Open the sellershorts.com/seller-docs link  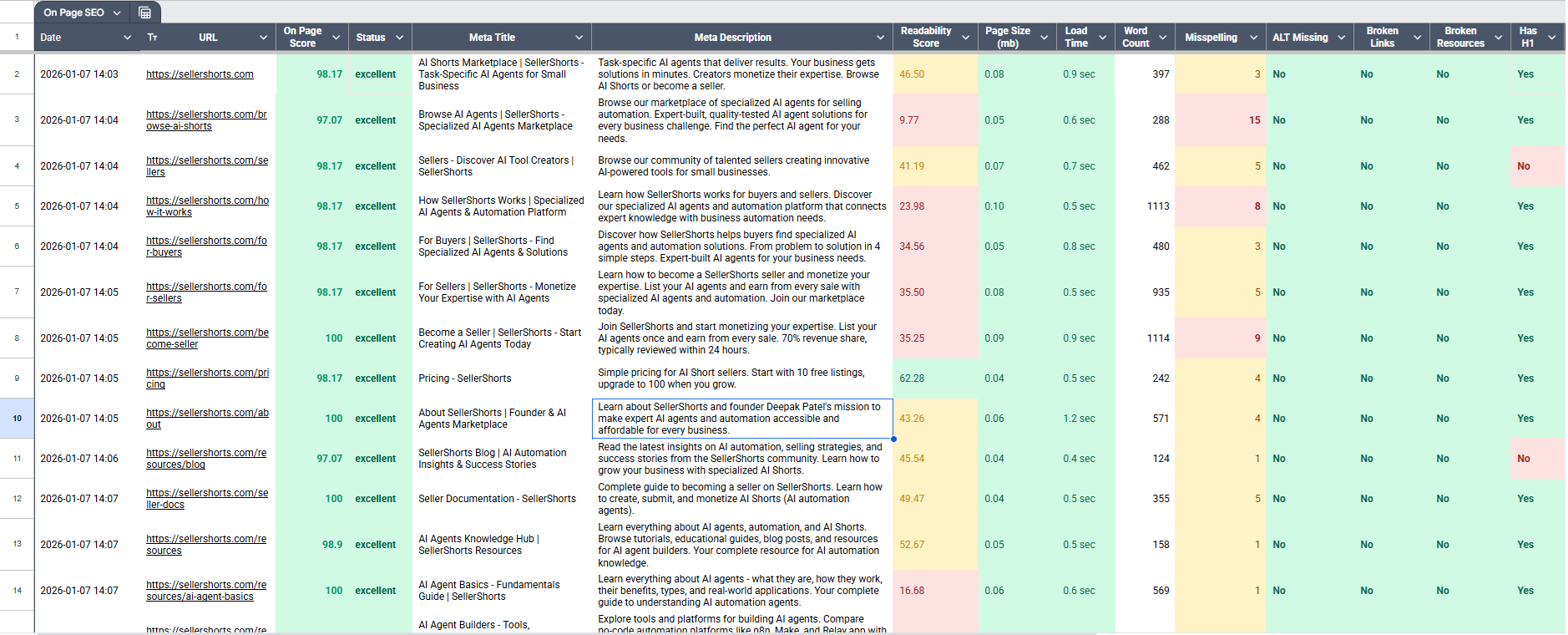click(x=207, y=499)
